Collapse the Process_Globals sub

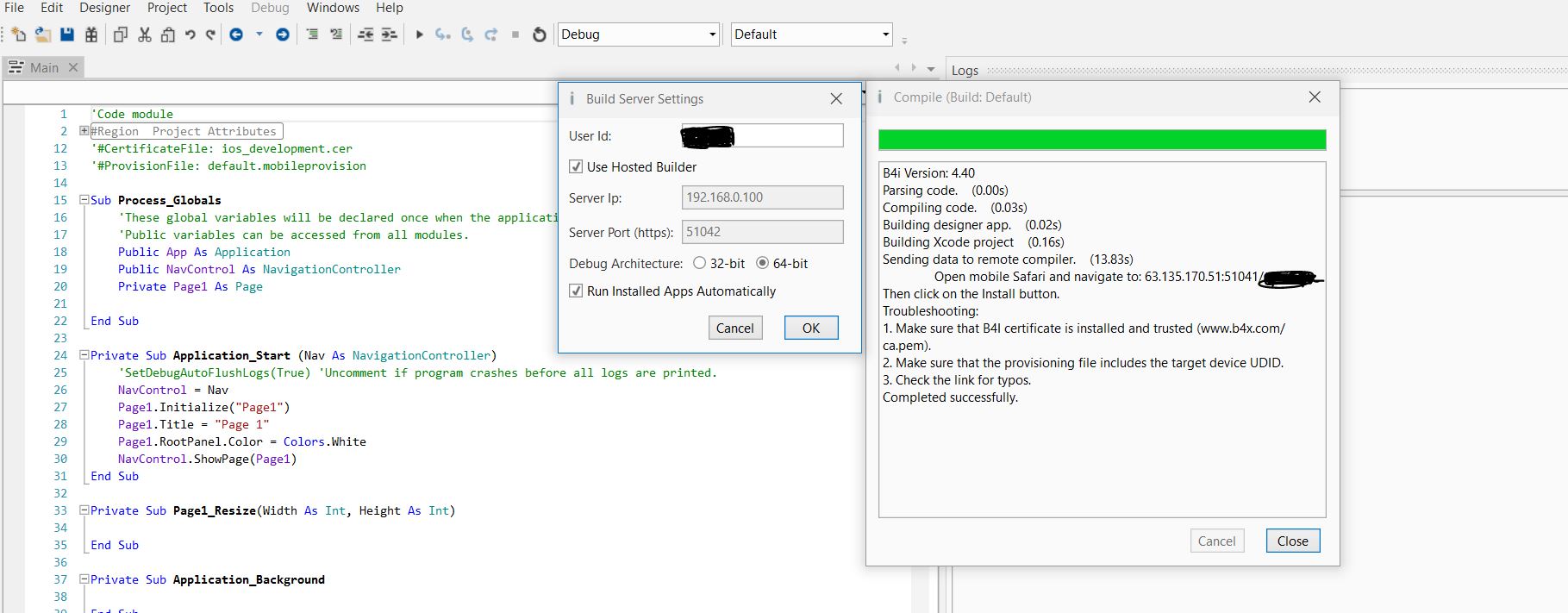click(84, 200)
